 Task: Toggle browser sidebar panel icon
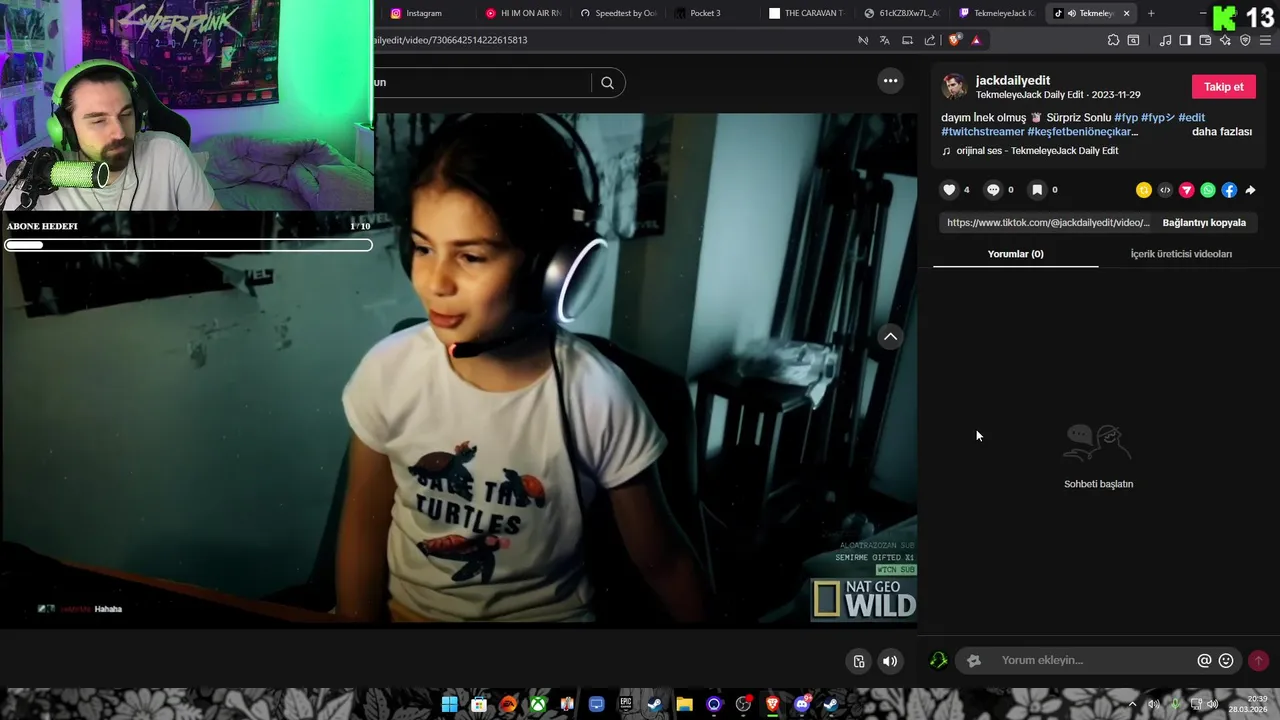pos(1185,40)
